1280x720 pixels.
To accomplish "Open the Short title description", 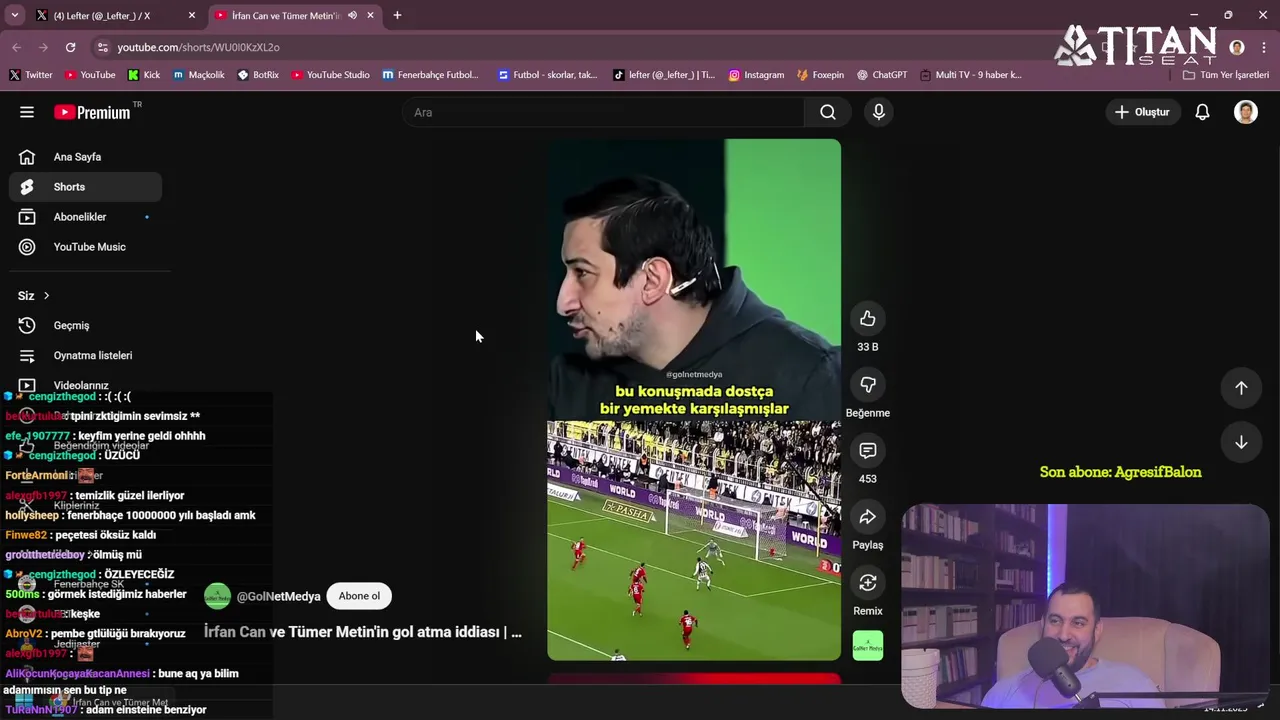I will click(362, 632).
